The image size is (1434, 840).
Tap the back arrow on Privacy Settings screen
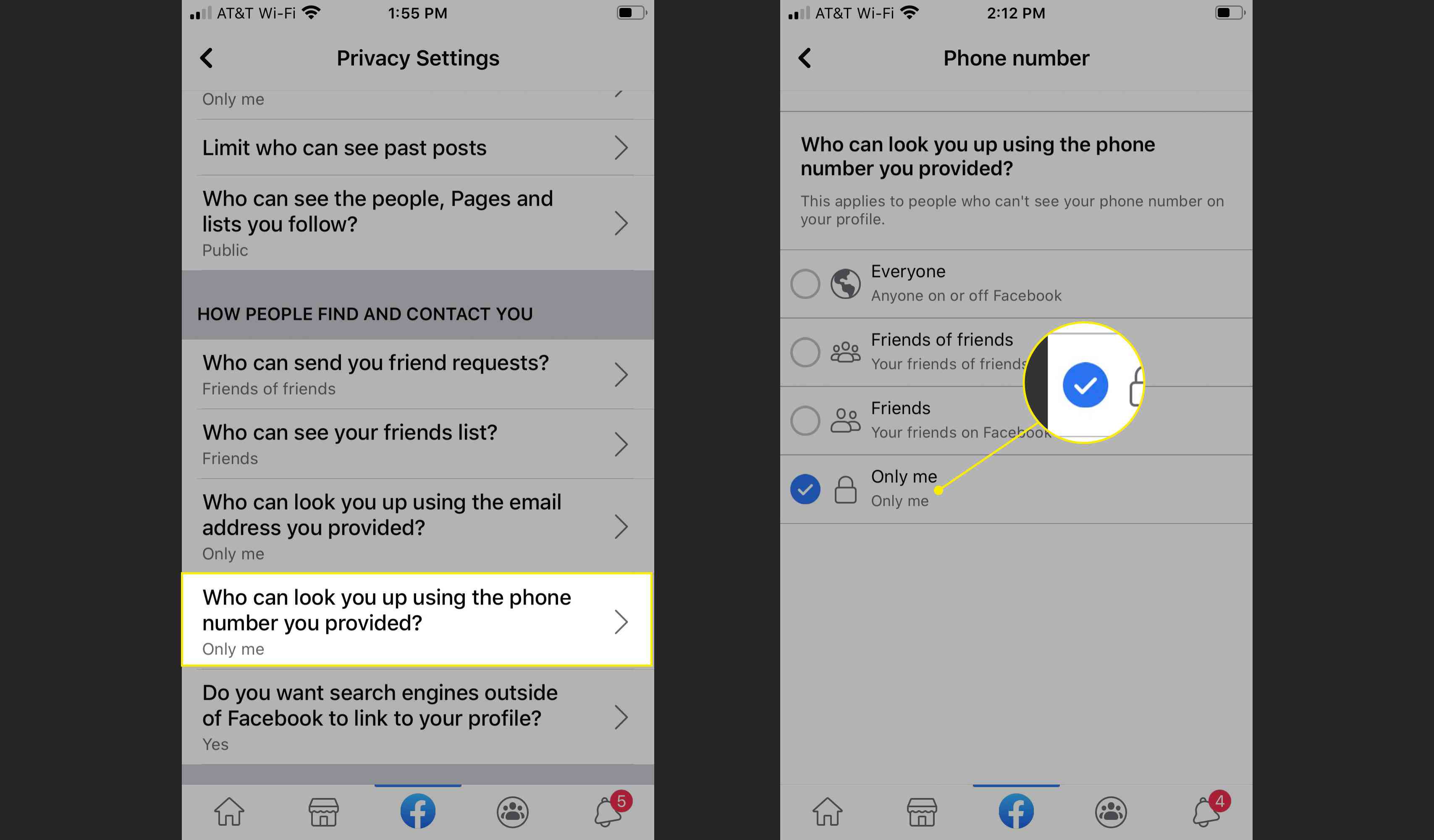[x=207, y=57]
